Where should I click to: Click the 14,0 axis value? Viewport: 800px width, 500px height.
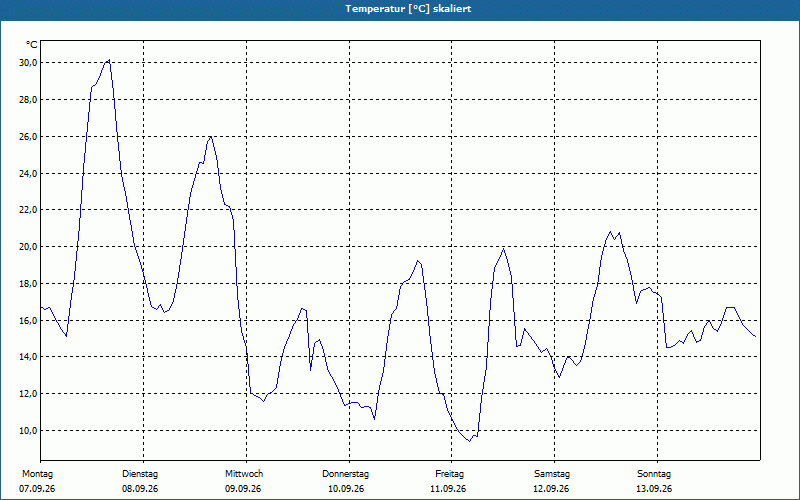click(x=28, y=357)
